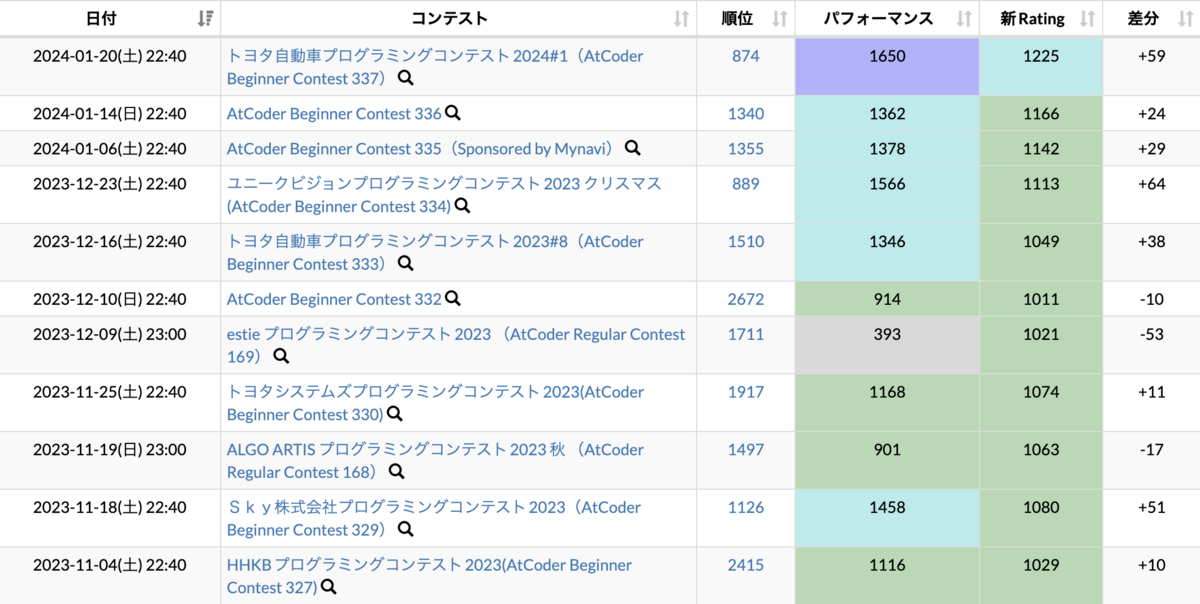
Task: Open AtCoder Beginner Contest 332 link
Action: (x=334, y=299)
